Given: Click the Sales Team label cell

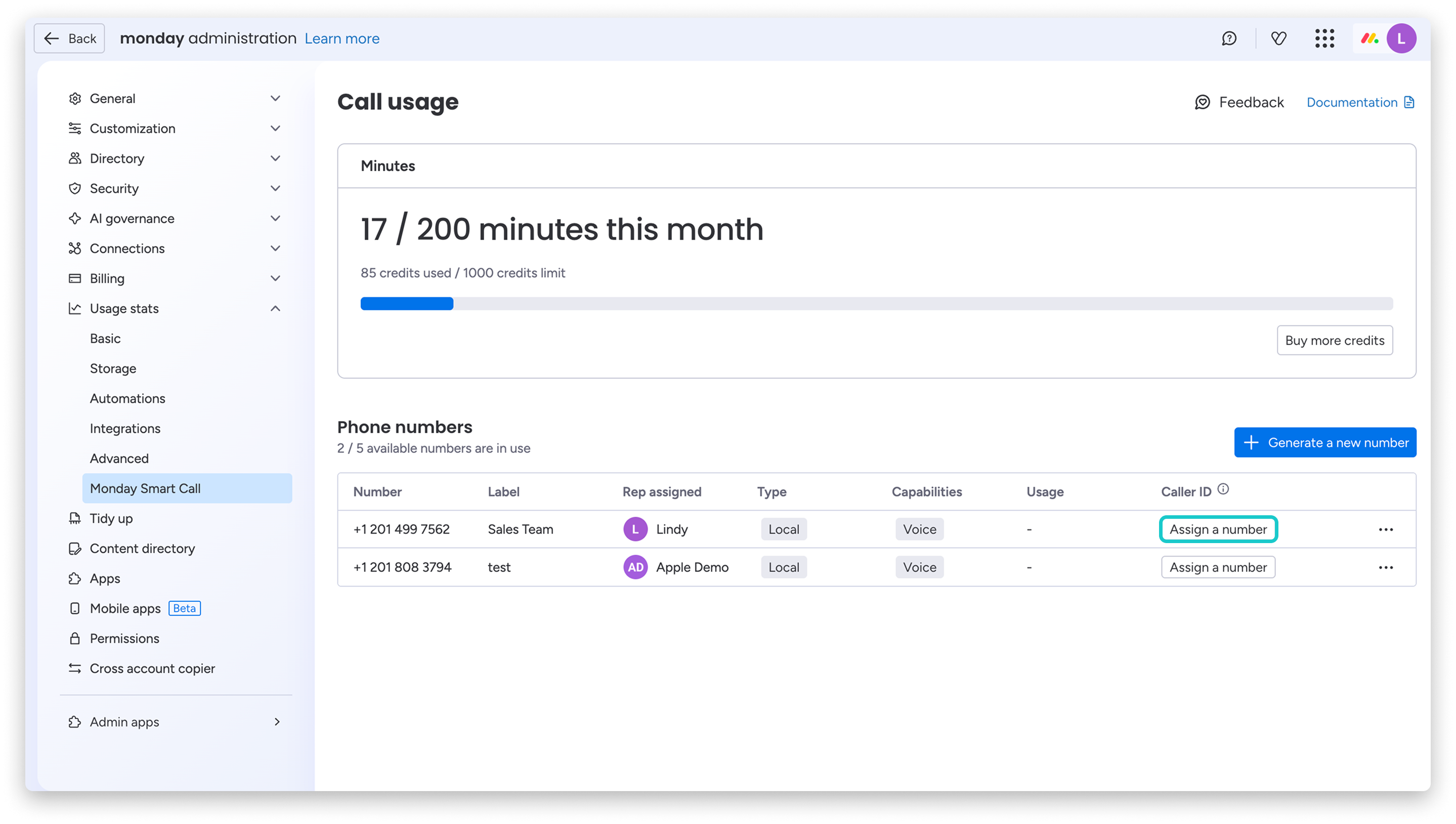Looking at the screenshot, I should [x=521, y=529].
